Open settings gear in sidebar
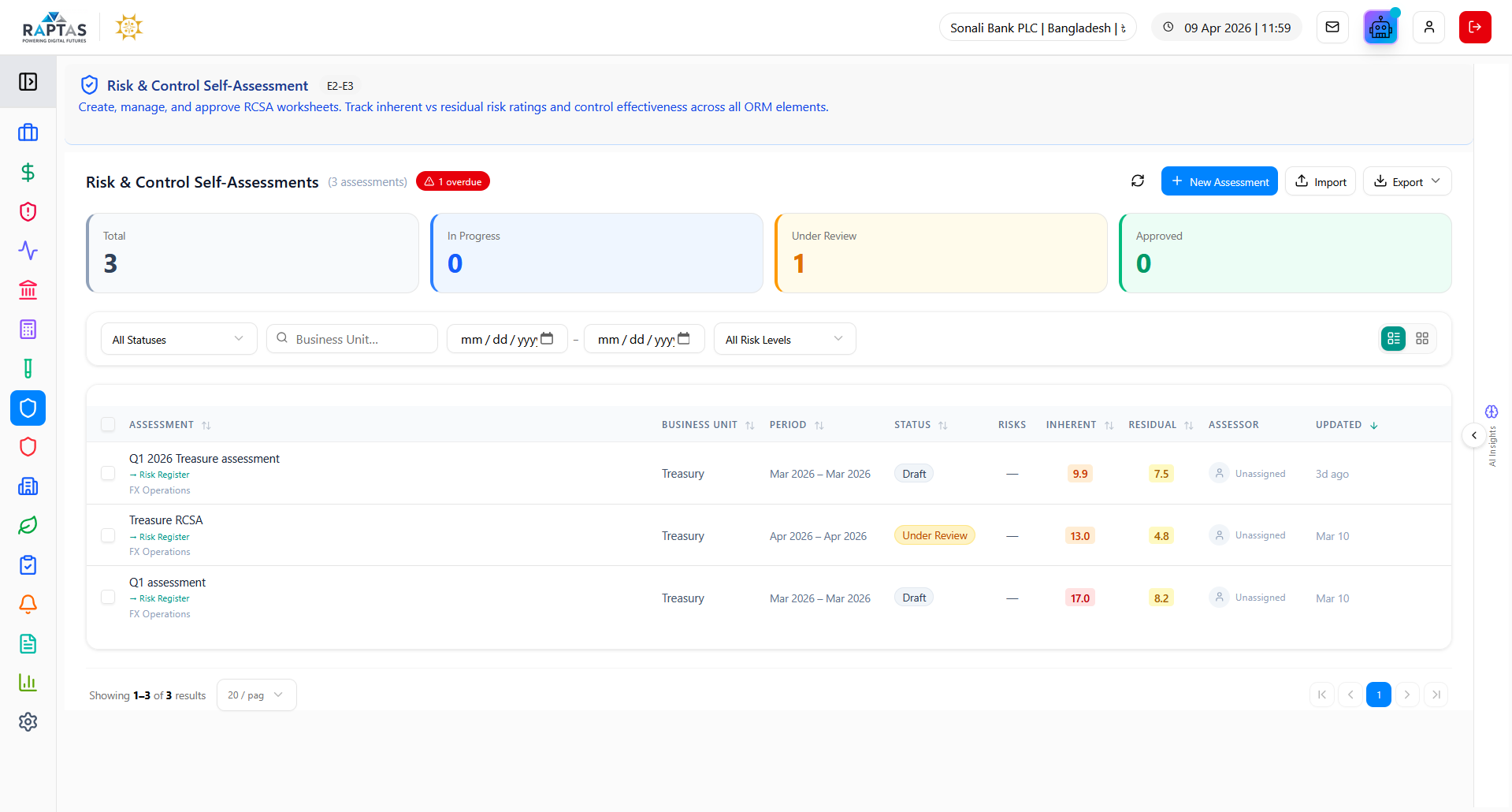This screenshot has height=812, width=1512. 28,722
